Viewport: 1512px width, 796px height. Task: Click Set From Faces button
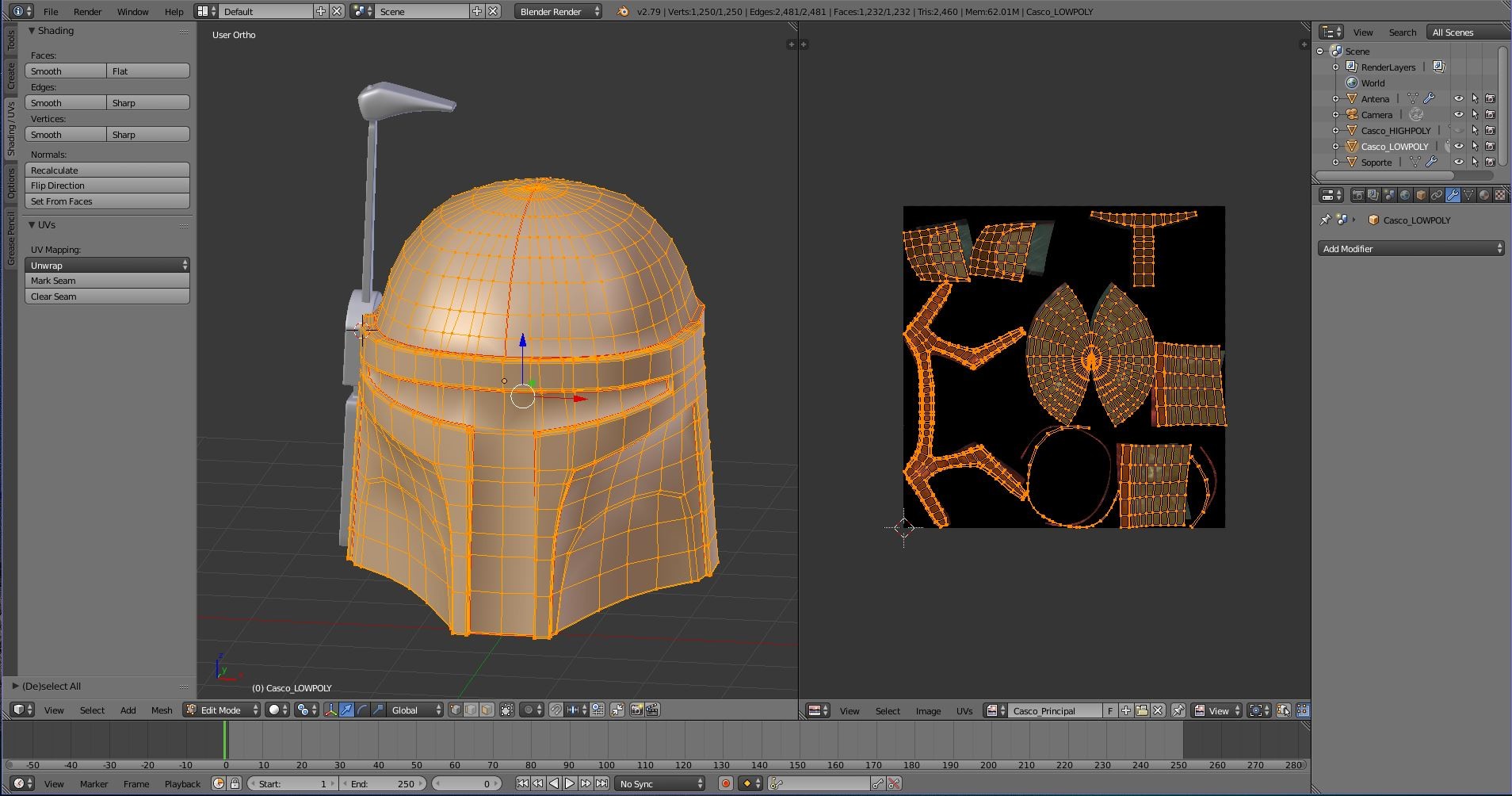107,201
